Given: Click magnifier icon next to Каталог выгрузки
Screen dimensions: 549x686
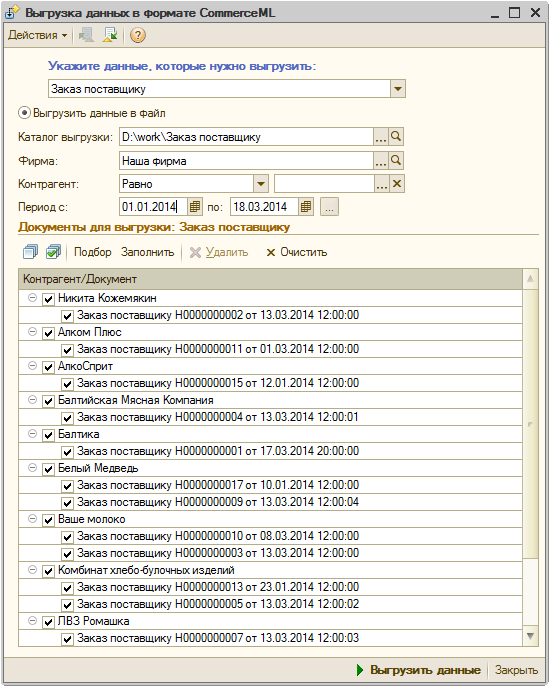Looking at the screenshot, I should (x=396, y=136).
